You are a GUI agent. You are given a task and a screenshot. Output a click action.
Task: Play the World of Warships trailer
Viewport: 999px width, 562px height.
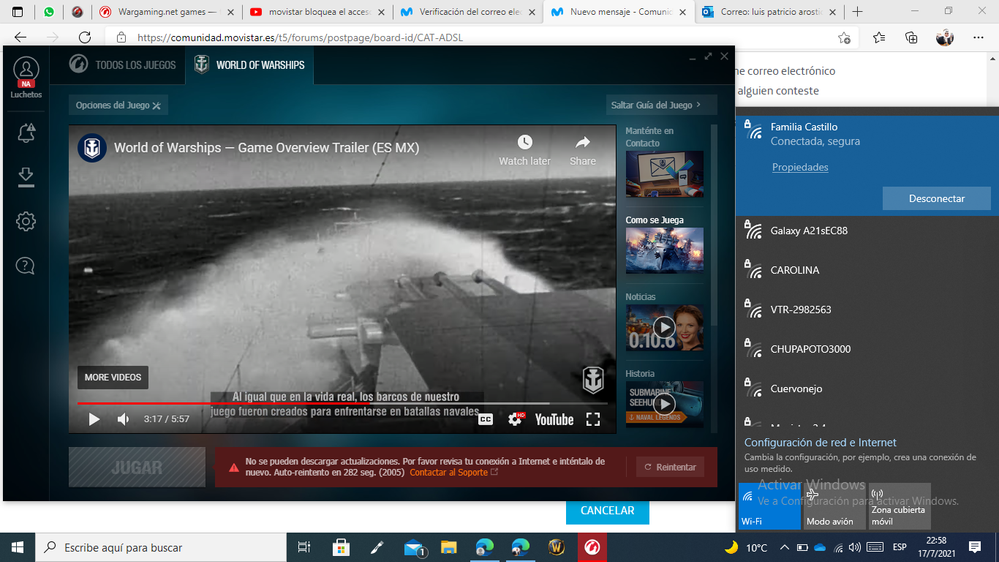pyautogui.click(x=94, y=419)
